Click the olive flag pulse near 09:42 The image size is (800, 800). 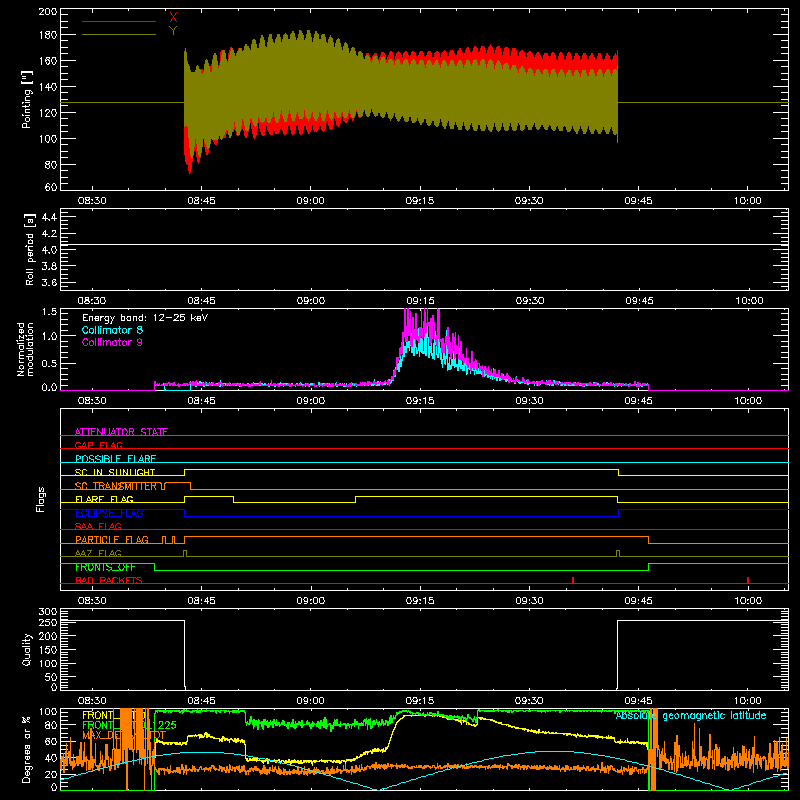618,554
